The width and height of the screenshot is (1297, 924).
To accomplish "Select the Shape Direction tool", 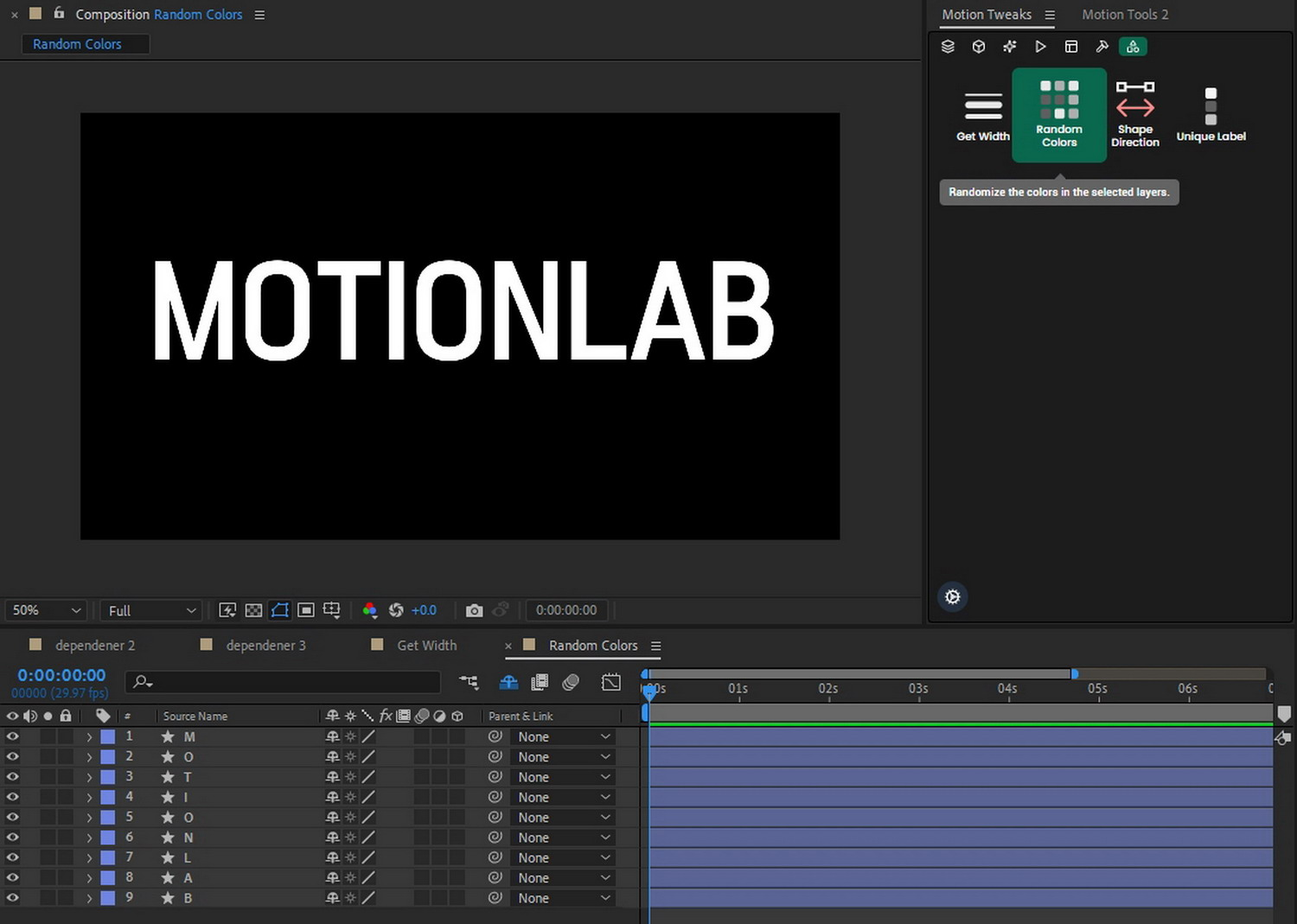I will tap(1134, 115).
